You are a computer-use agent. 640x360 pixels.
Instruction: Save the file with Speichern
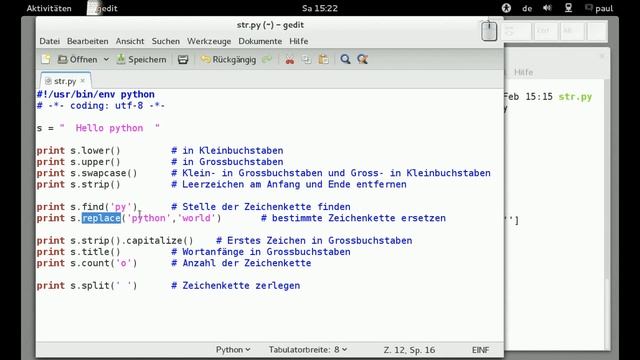point(142,60)
